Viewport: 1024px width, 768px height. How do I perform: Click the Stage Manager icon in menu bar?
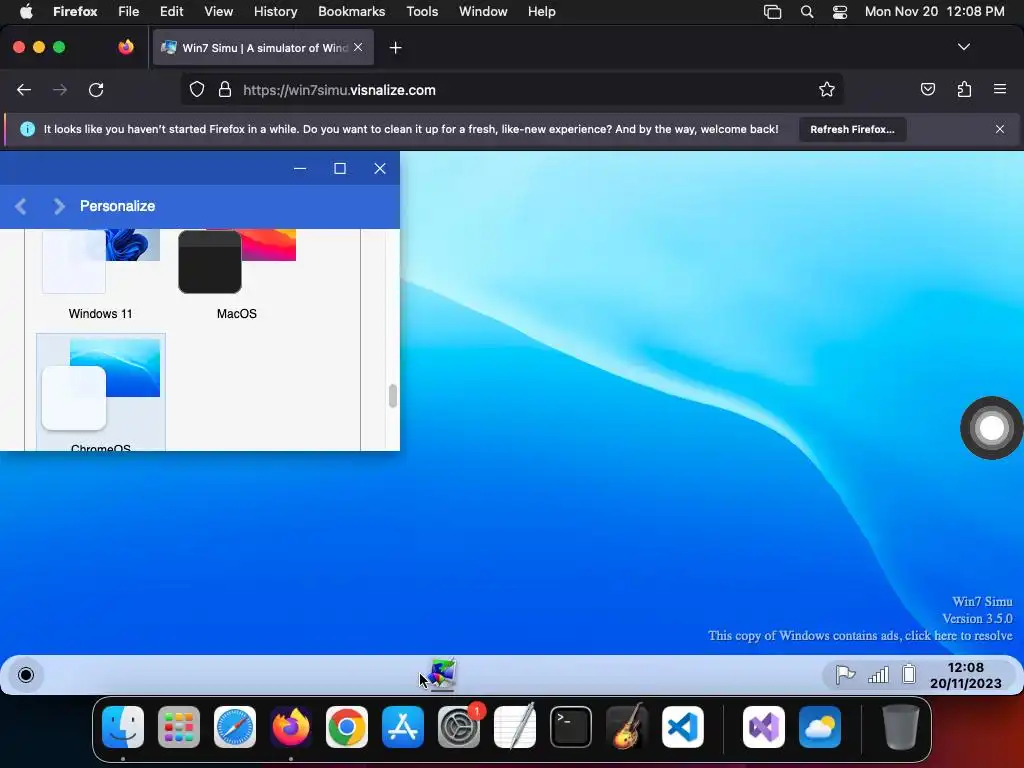coord(773,12)
